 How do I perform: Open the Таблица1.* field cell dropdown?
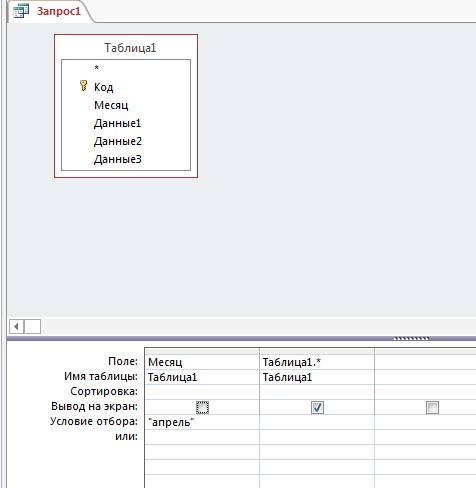317,362
